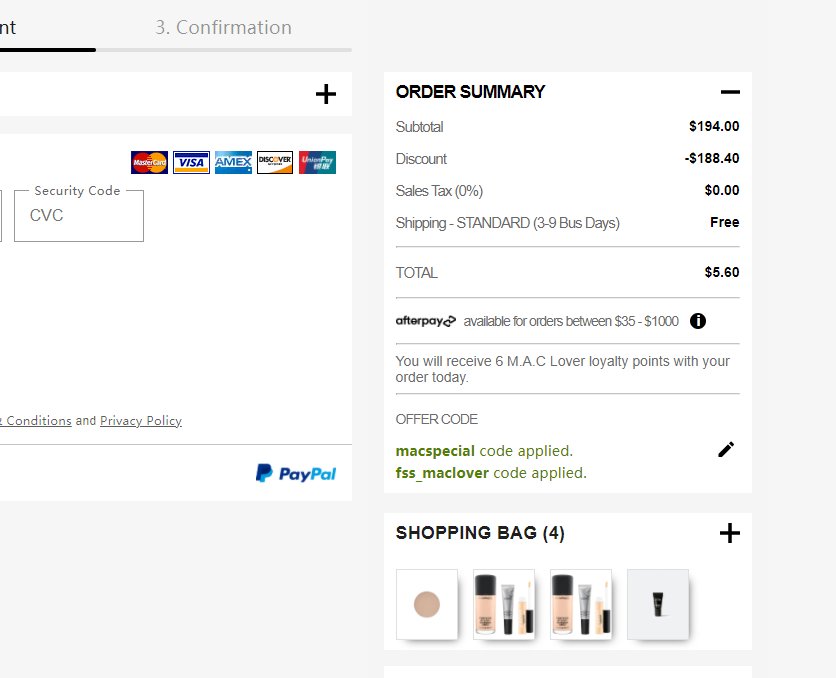The width and height of the screenshot is (836, 678).
Task: Edit offer code with pencil icon
Action: point(726,450)
